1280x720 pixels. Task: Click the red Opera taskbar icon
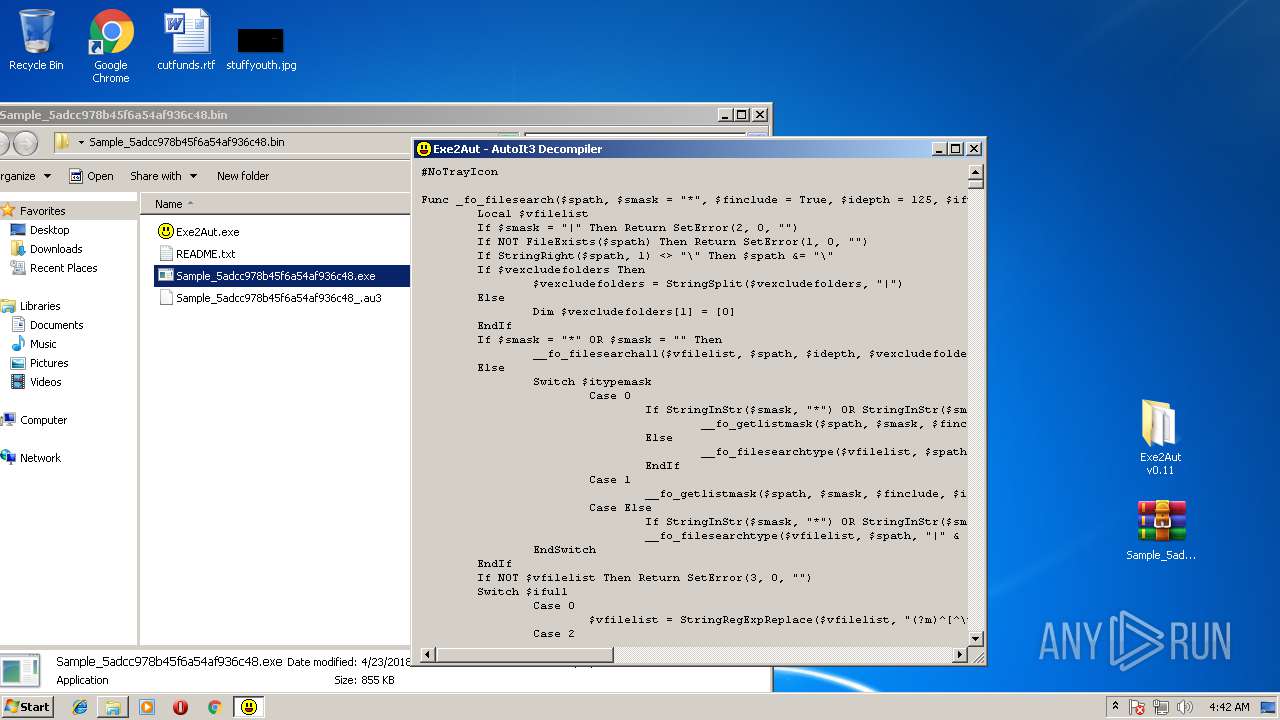181,707
